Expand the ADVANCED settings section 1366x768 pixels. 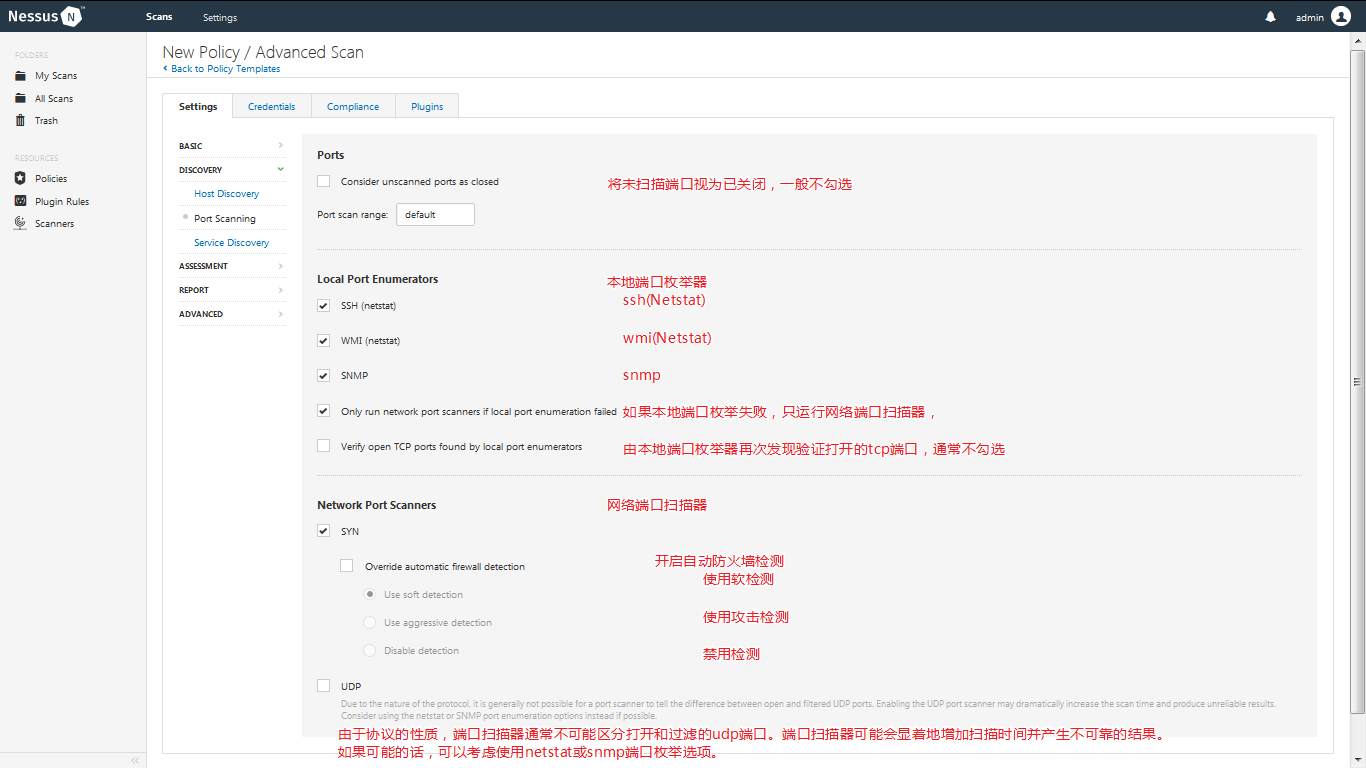232,313
